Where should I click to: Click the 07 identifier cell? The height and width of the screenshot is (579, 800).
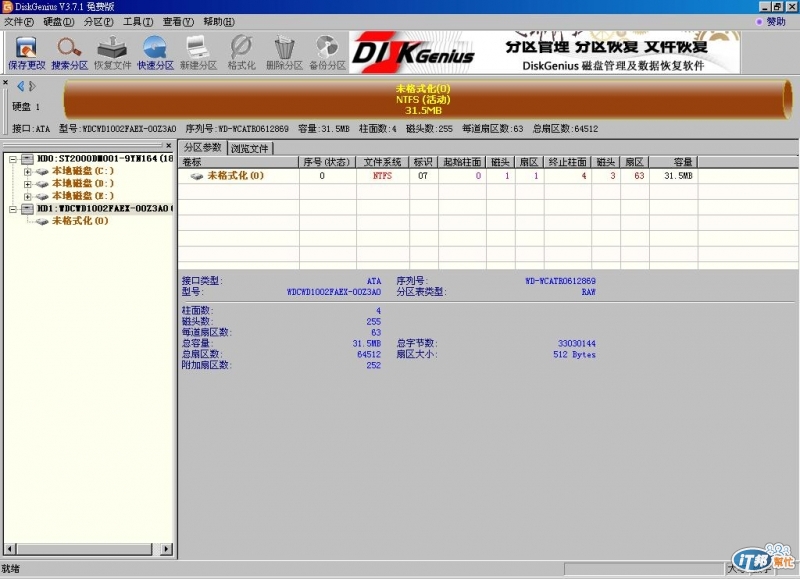(423, 176)
